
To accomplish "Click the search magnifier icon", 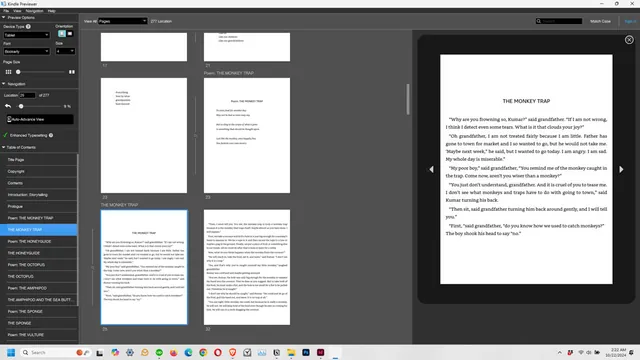I will tap(539, 21).
